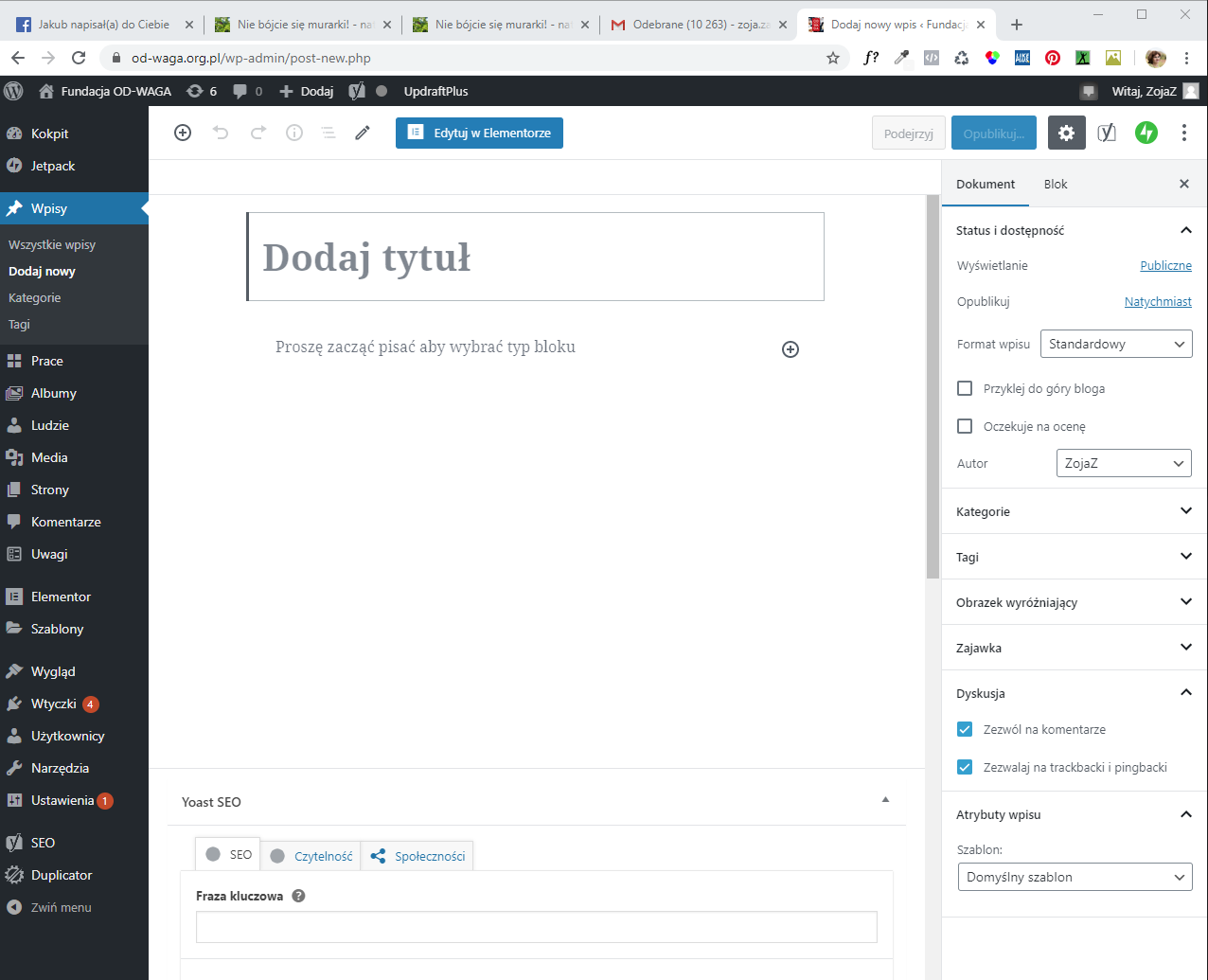
Task: Switch to the Blok tab
Action: 1055,185
